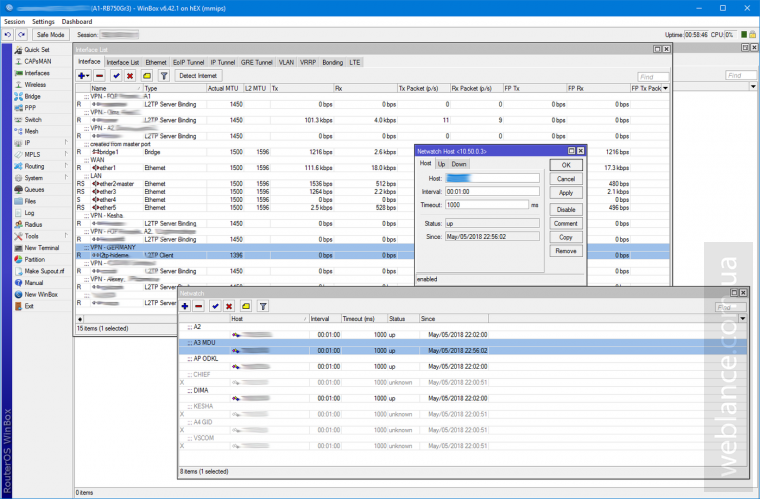
Task: Click comment icon in Netwatch toolbar
Action: pos(246,306)
